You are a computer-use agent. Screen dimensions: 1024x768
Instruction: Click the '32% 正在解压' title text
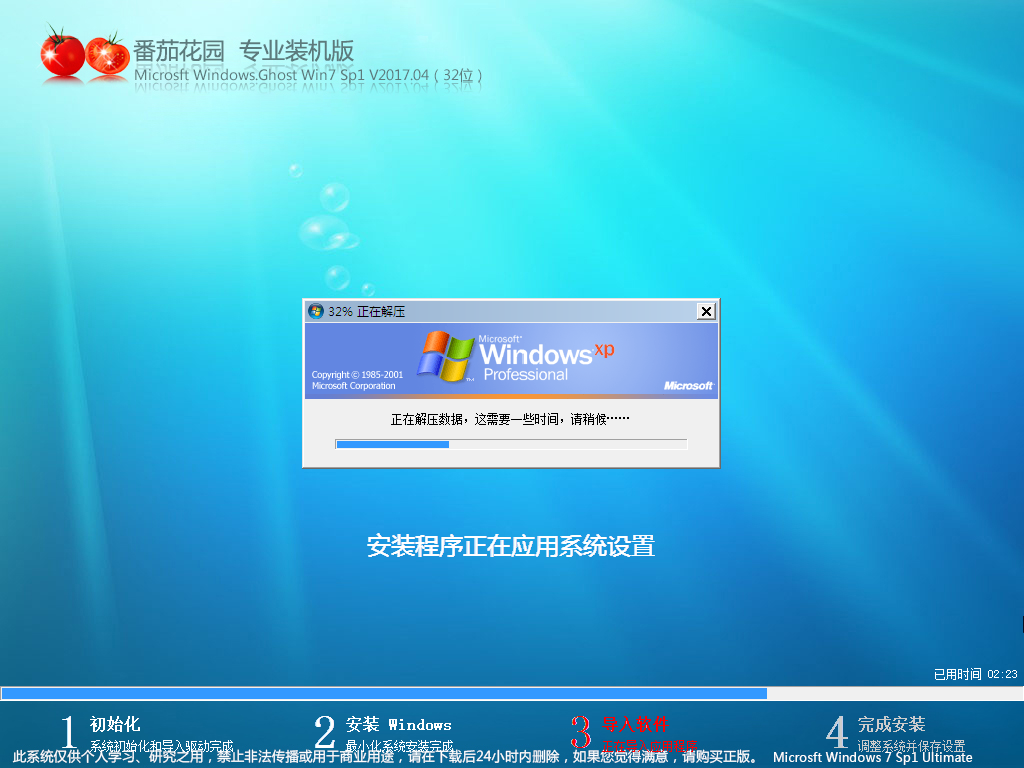pyautogui.click(x=366, y=312)
